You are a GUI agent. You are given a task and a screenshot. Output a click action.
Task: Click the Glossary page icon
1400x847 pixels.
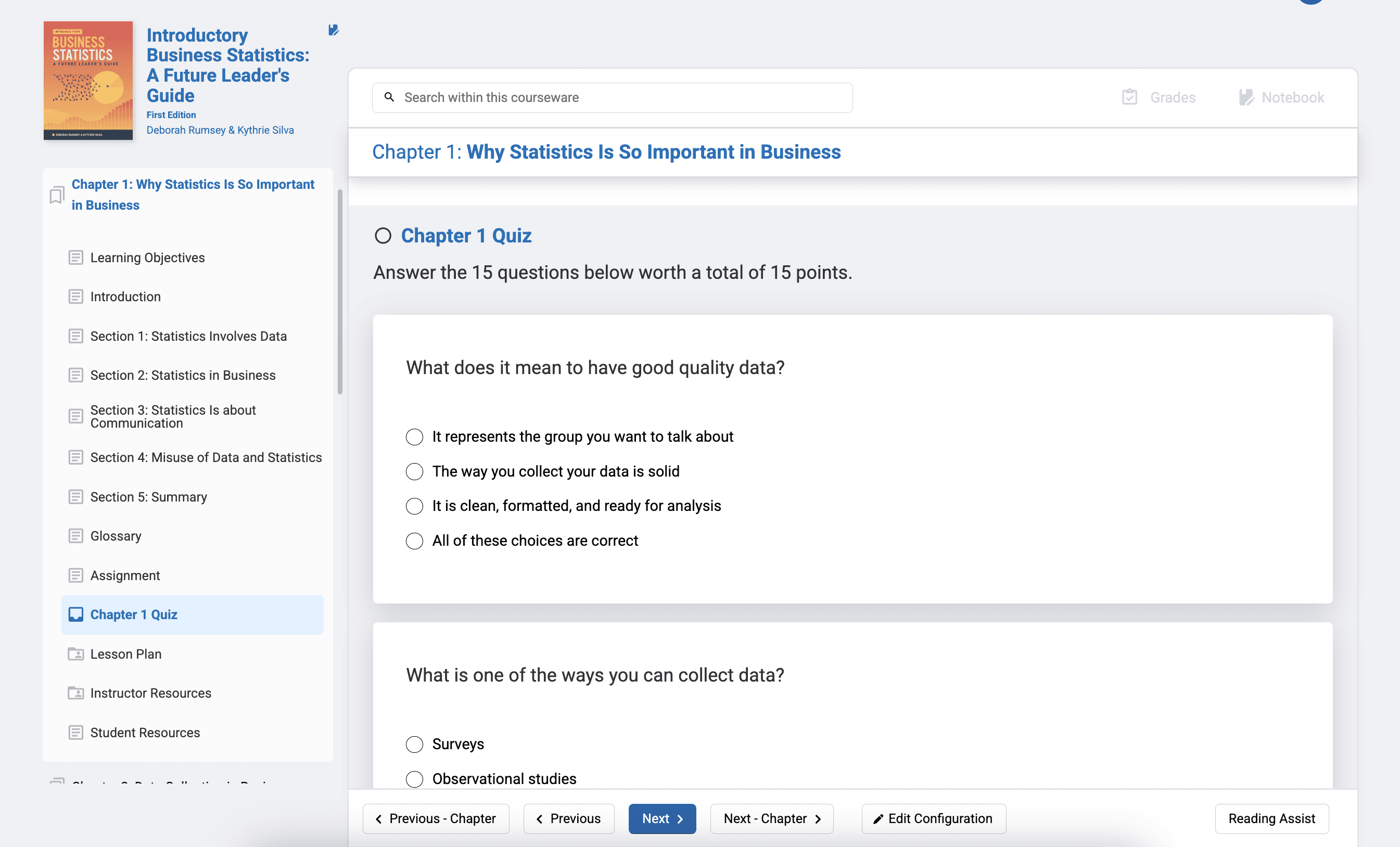pos(75,536)
